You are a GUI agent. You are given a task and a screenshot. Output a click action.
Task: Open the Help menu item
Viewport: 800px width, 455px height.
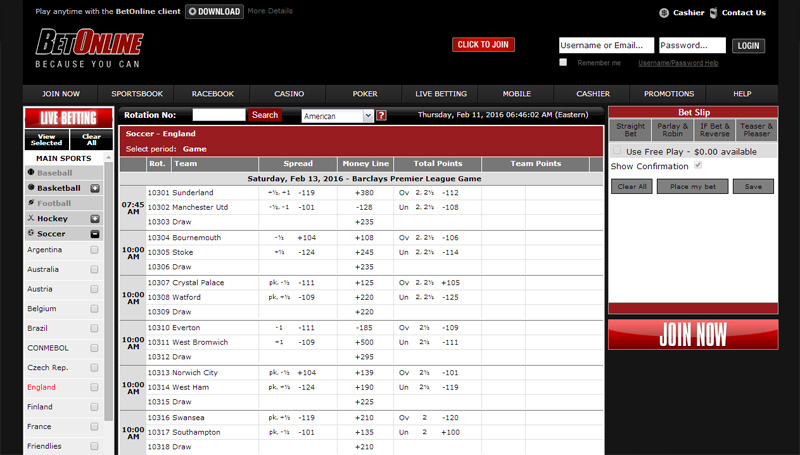[742, 94]
